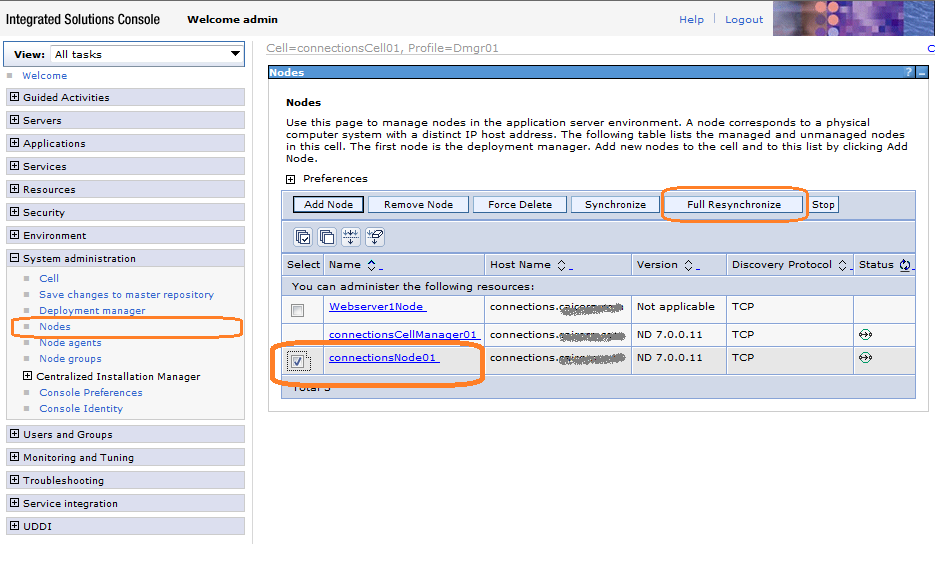935x569 pixels.
Task: Sort by Host Name column arrows
Action: [561, 265]
